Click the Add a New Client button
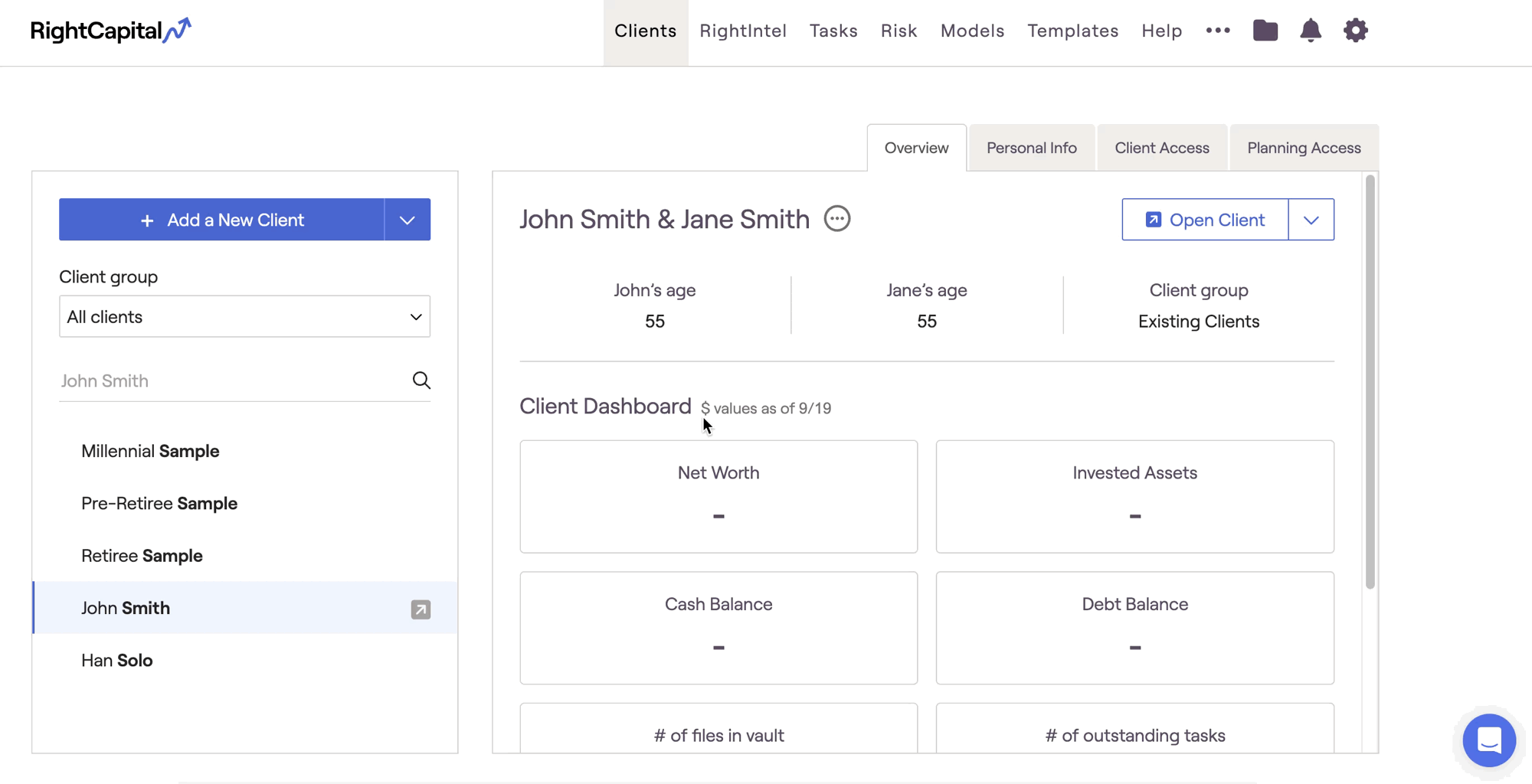 [x=222, y=220]
